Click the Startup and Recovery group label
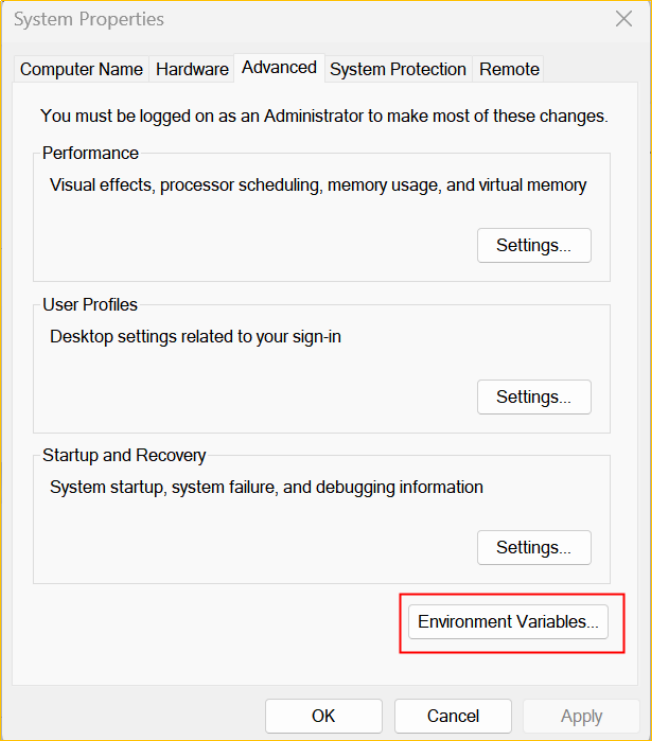This screenshot has width=653, height=742. 124,455
